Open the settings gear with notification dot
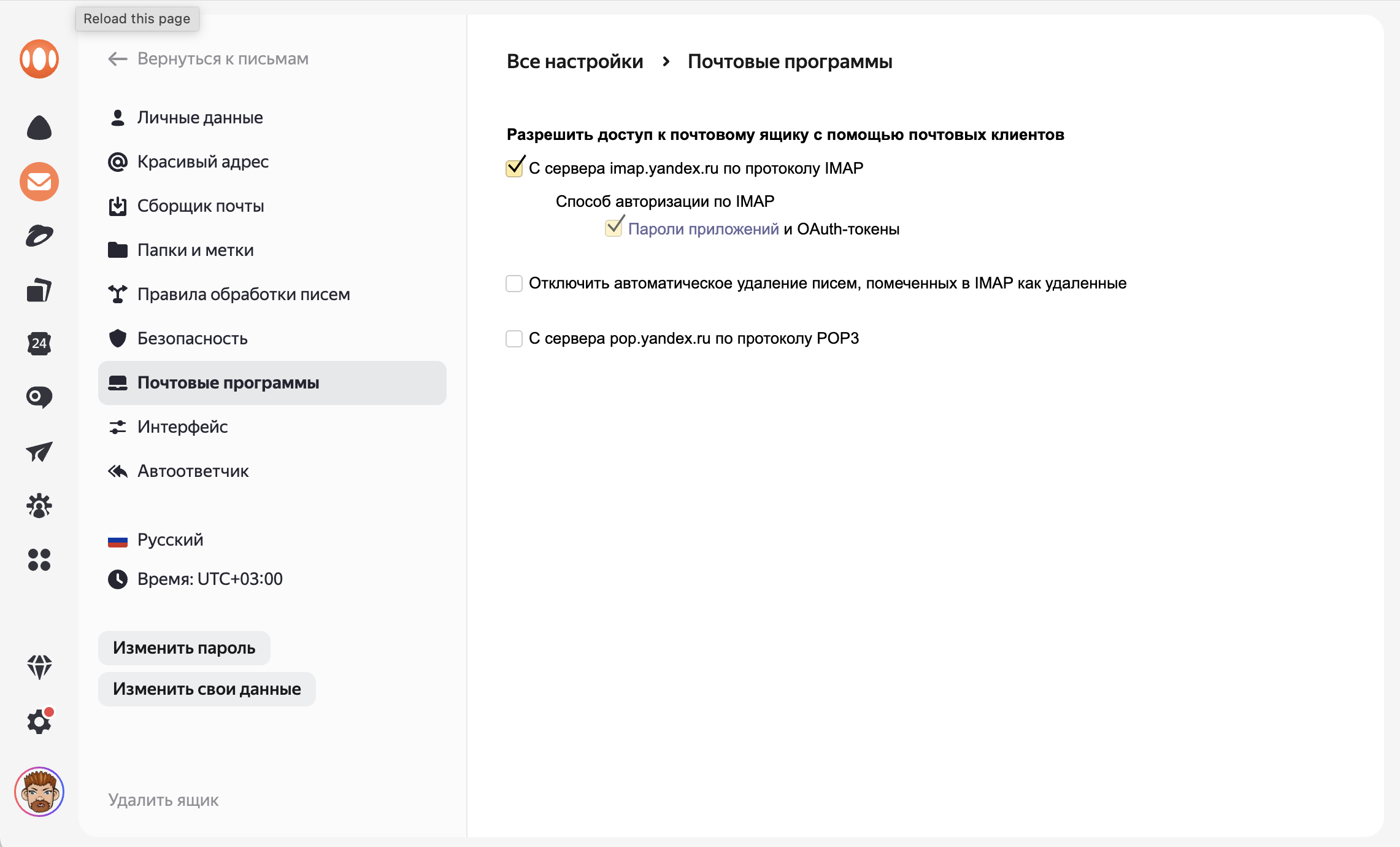 pyautogui.click(x=39, y=722)
